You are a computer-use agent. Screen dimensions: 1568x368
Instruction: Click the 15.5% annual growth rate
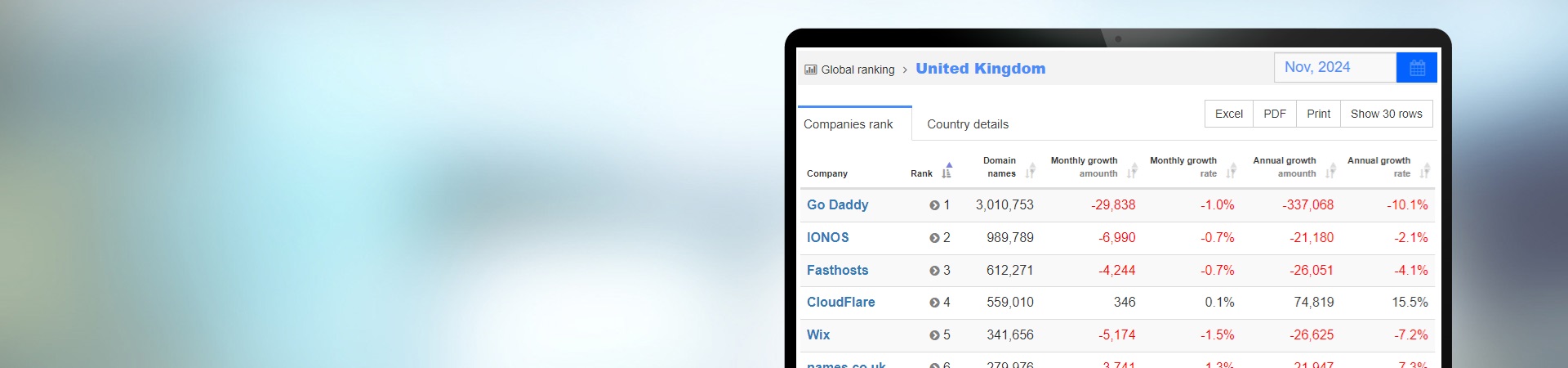[1410, 303]
